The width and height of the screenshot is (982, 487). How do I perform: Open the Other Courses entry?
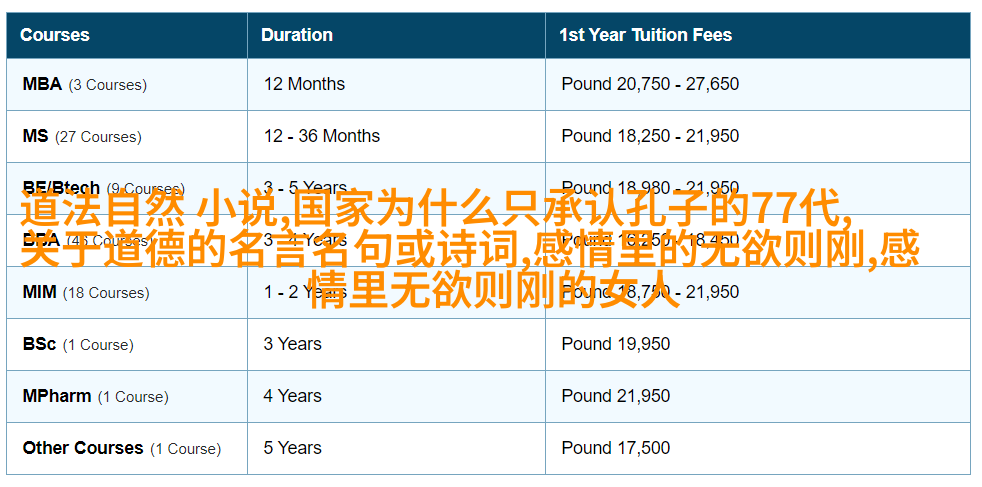click(83, 448)
